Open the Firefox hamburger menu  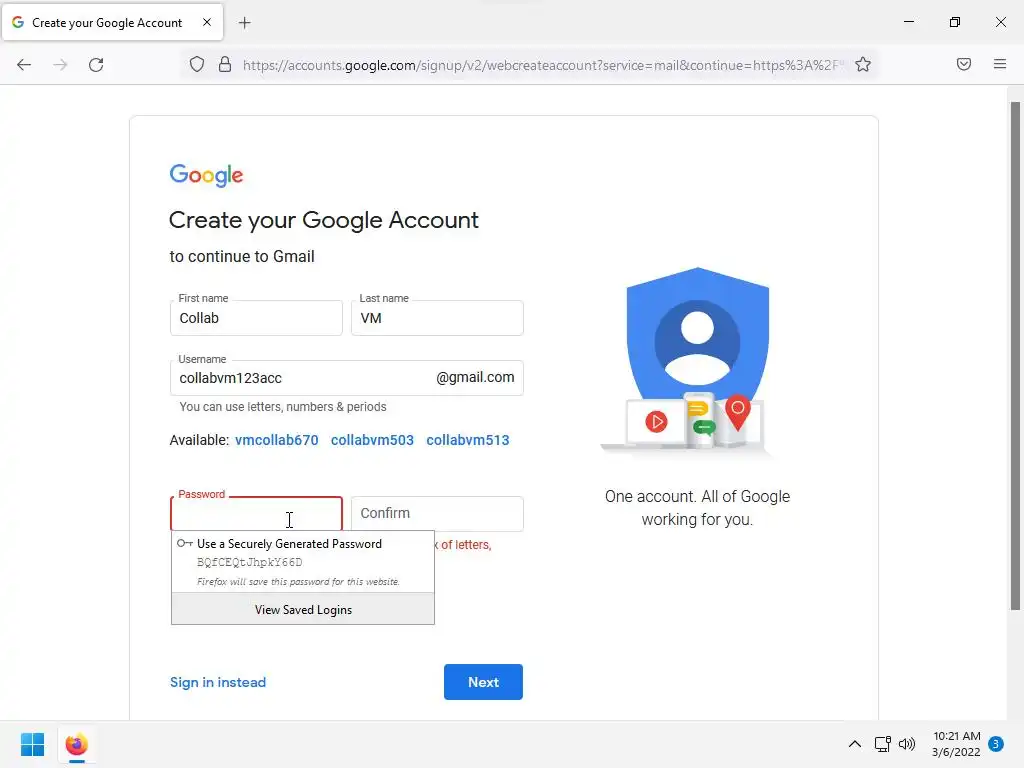(1000, 64)
